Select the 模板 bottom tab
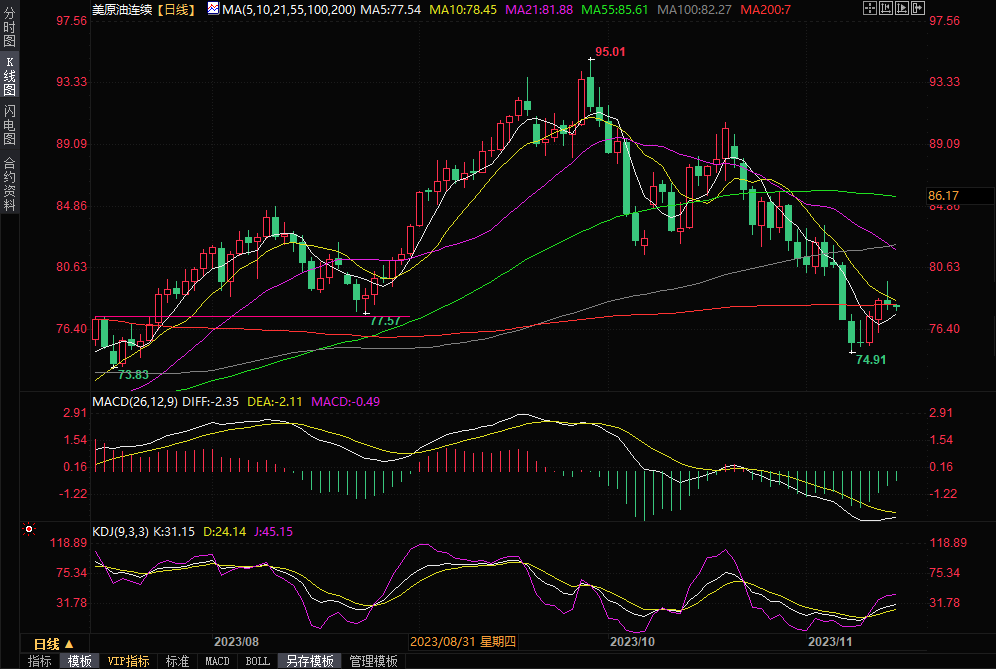Viewport: 996px width, 669px height. pos(80,661)
